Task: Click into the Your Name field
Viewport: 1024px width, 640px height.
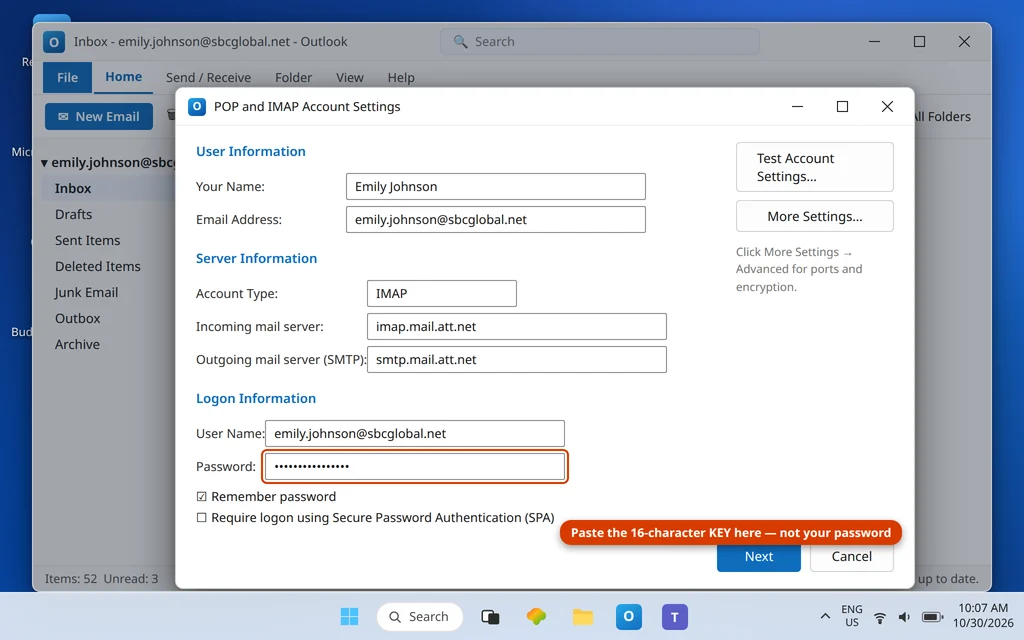Action: pos(496,187)
